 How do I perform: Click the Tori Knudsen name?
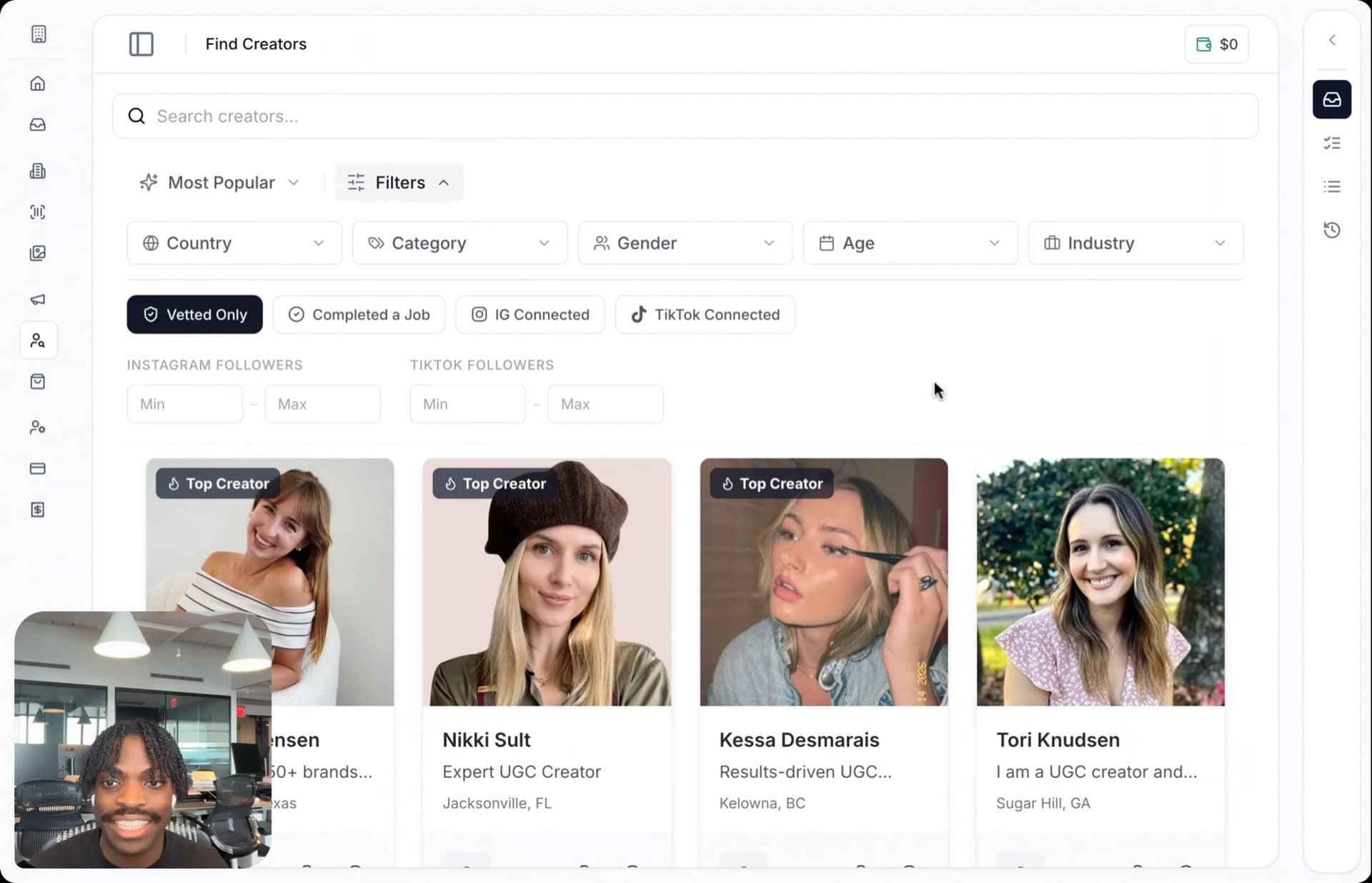1058,740
